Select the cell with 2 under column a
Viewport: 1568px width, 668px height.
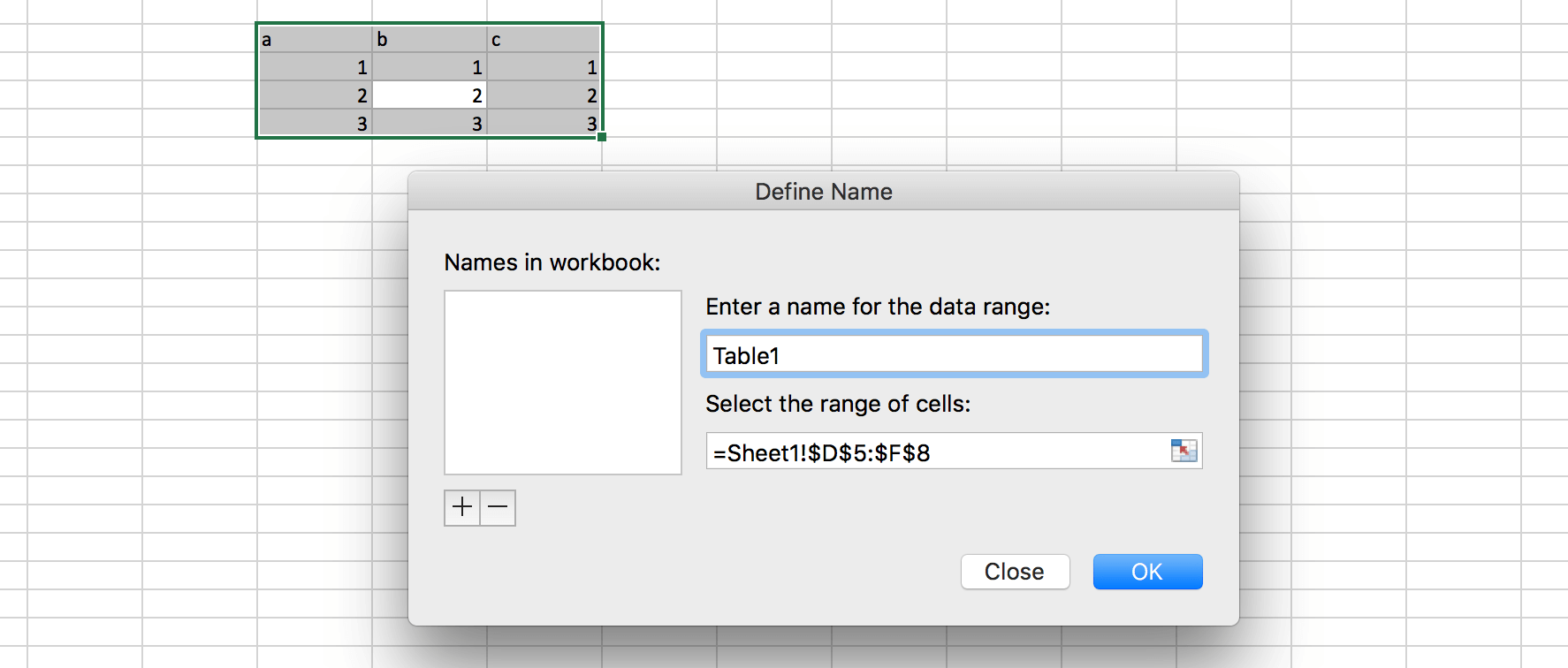[x=315, y=95]
